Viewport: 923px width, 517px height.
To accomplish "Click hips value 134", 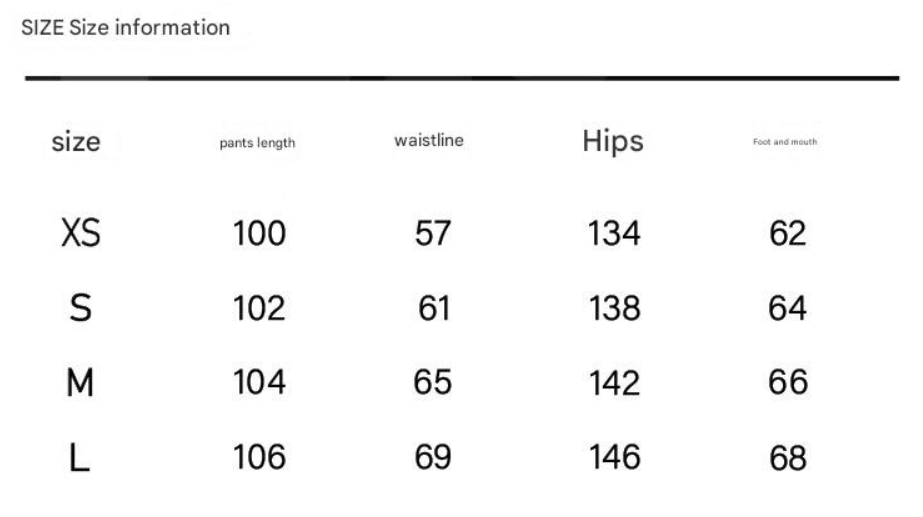I will (614, 233).
